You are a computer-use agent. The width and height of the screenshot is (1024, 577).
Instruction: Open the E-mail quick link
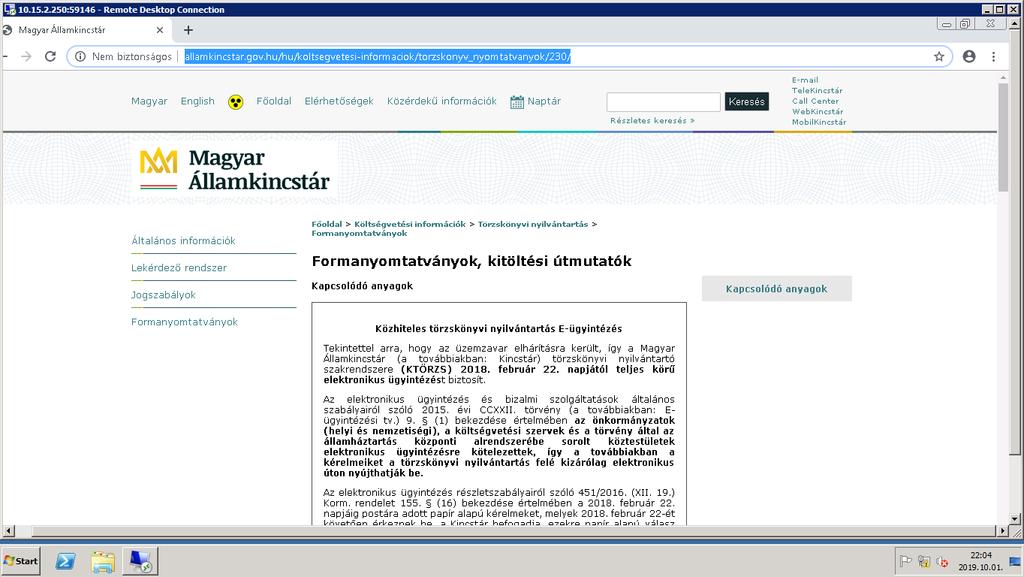tap(805, 80)
